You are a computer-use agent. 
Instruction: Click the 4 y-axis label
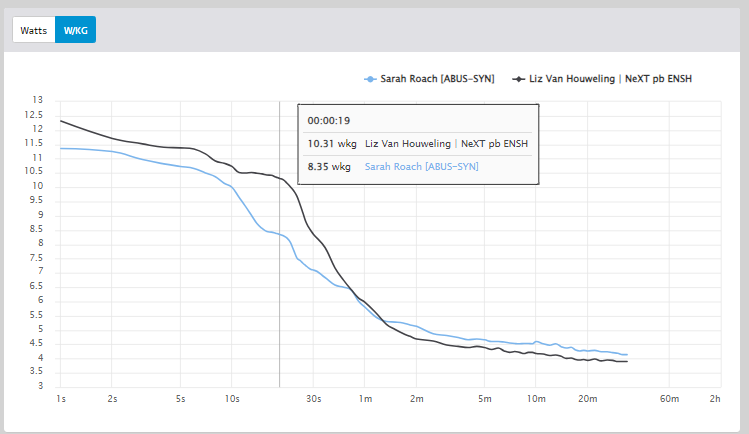(x=40, y=358)
